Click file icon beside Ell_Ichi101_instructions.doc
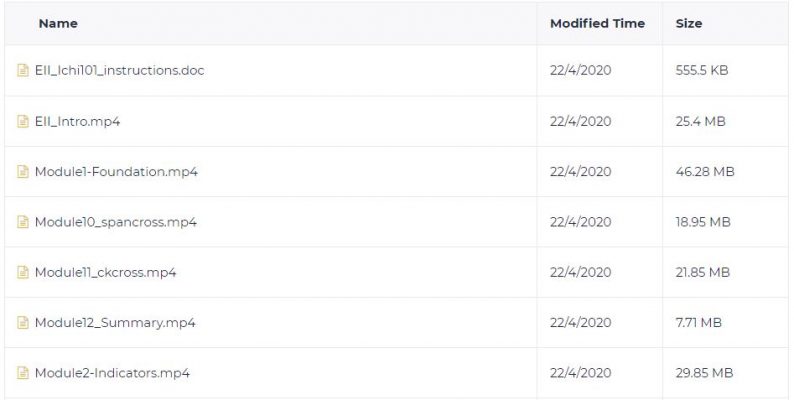 pos(23,70)
